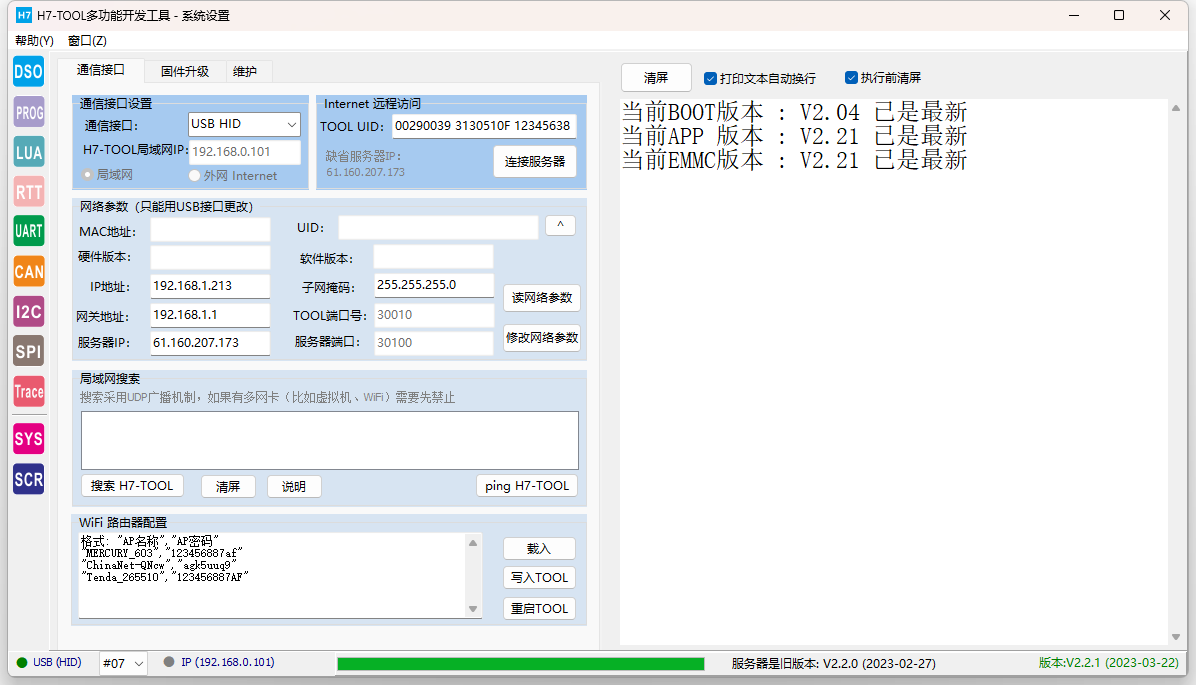Click the 载入 button
This screenshot has width=1196, height=685.
coord(539,548)
